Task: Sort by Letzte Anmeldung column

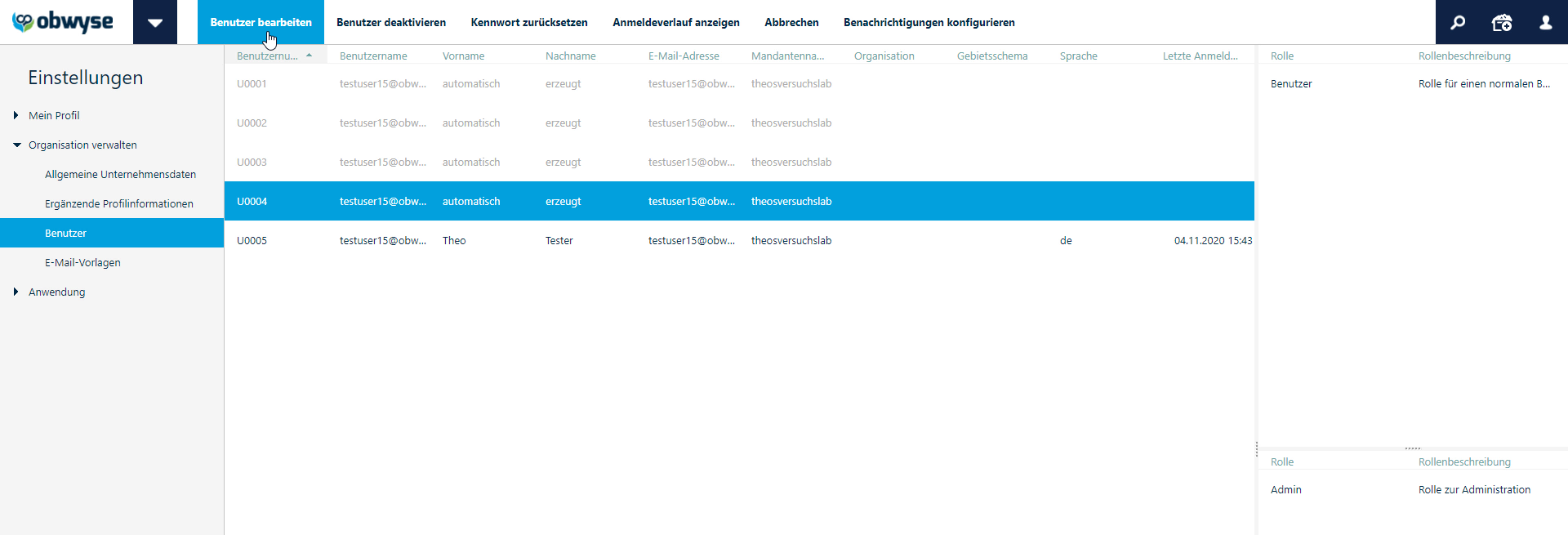Action: click(x=1200, y=56)
